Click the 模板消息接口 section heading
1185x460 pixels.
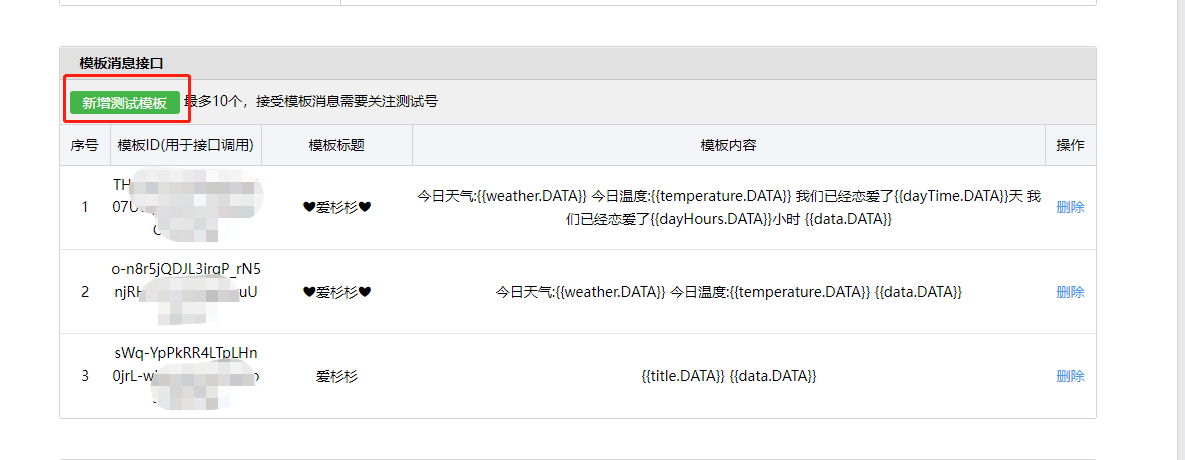click(x=121, y=63)
